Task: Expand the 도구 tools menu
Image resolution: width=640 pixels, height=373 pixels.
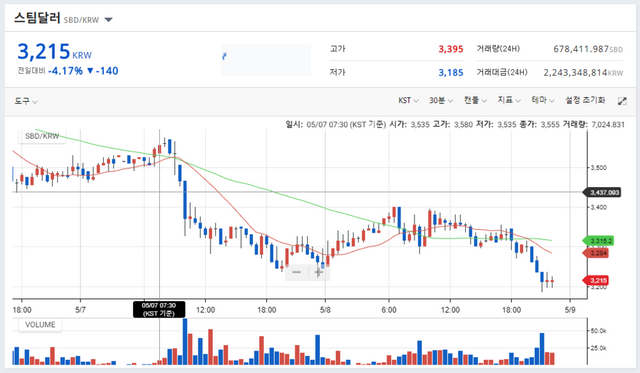Action: click(26, 101)
